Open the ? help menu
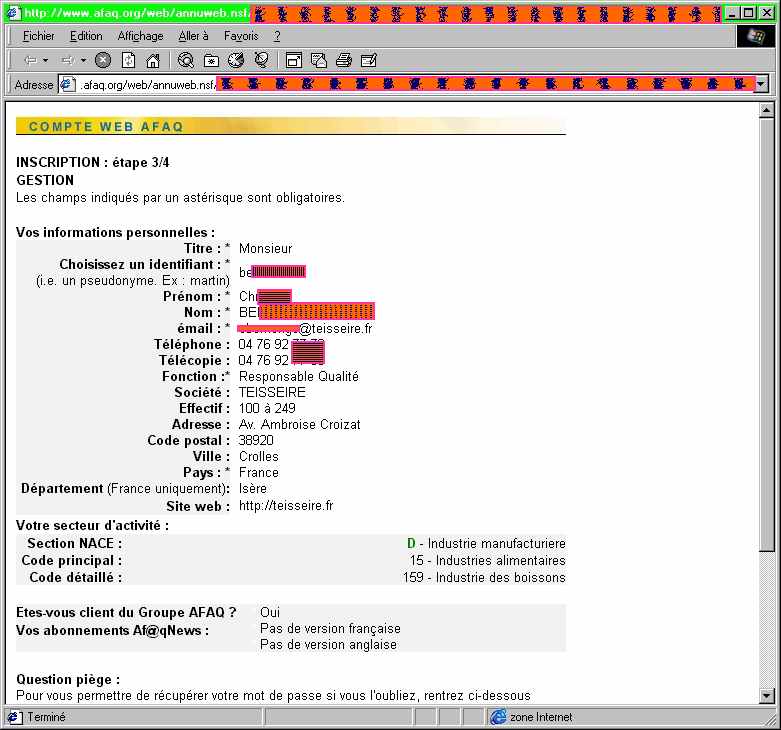This screenshot has width=781, height=730. [x=277, y=36]
